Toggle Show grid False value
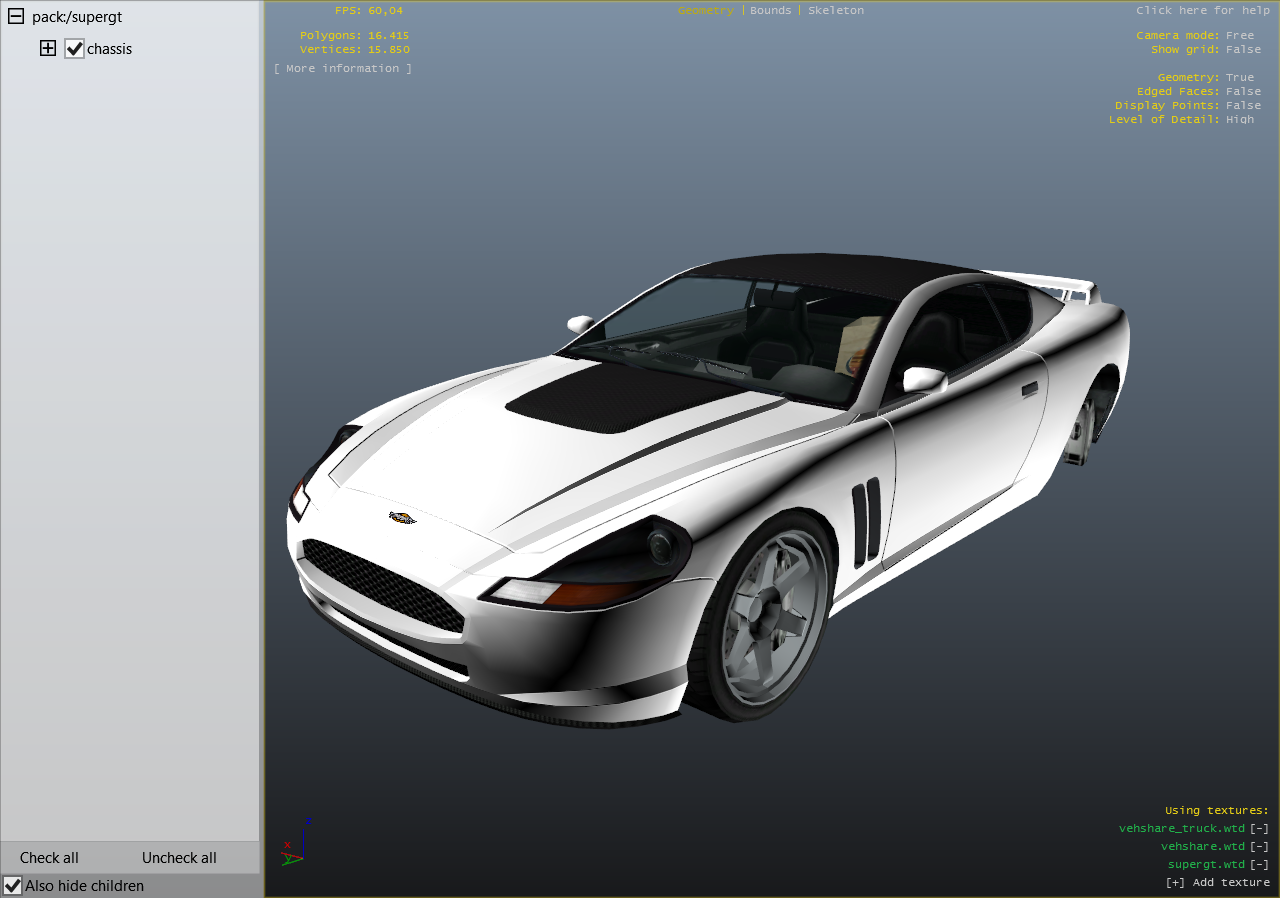1280x898 pixels. (1243, 49)
